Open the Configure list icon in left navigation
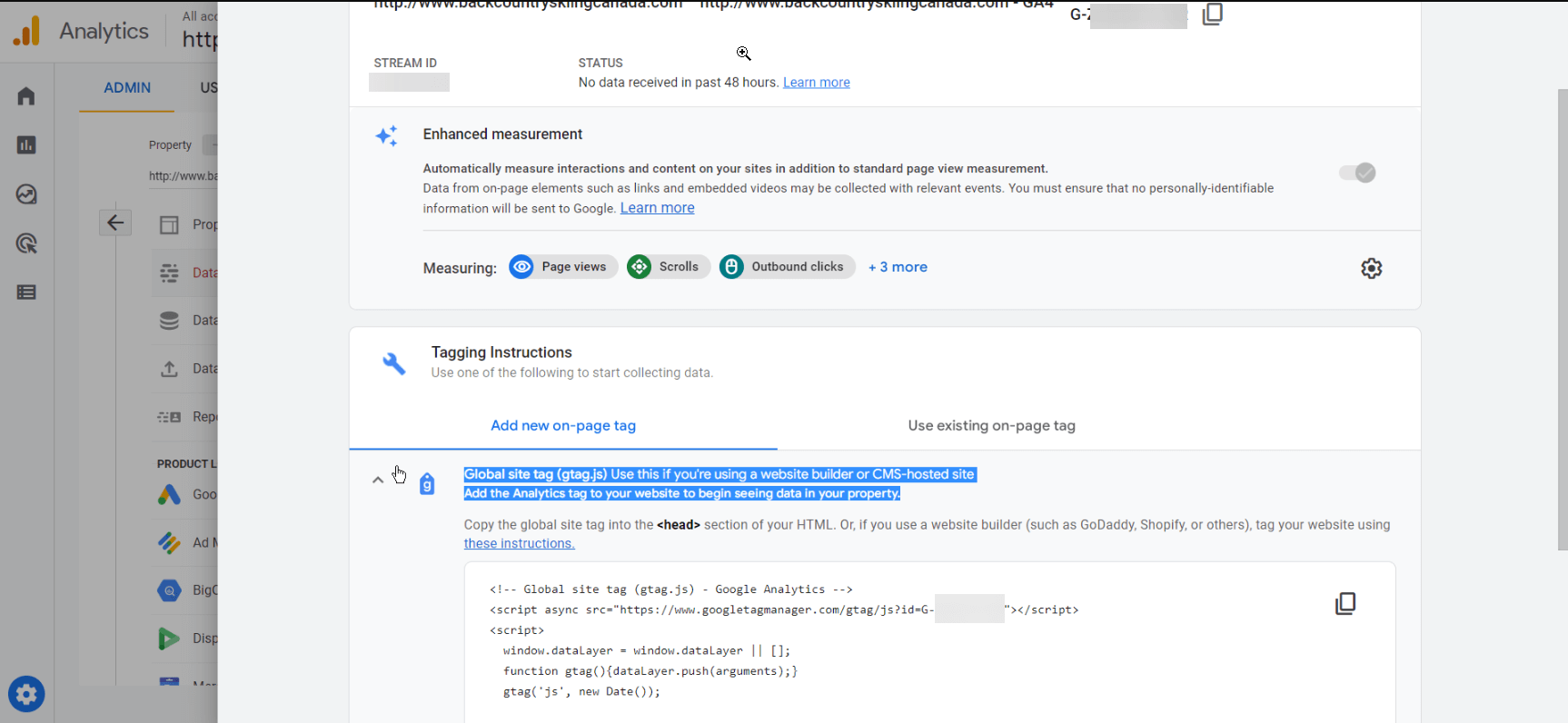1568x723 pixels. point(26,292)
